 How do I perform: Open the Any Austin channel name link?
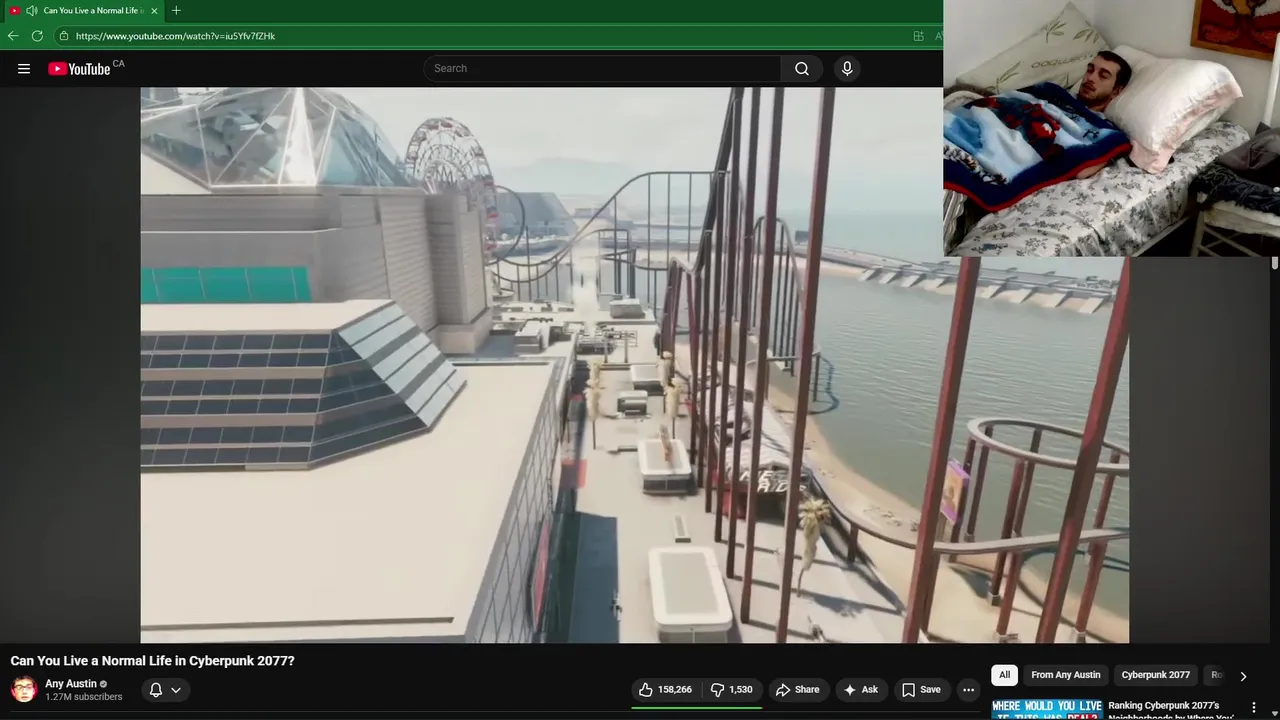[x=71, y=684]
